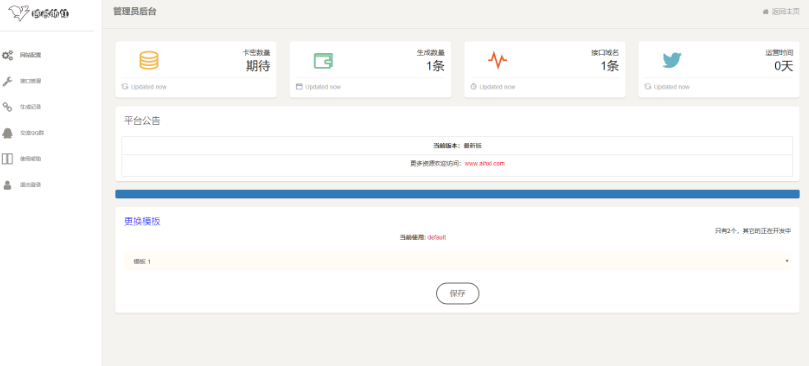Viewport: 809px width, 366px height.
Task: Click the 期待 value in the 卡密数量 card
Action: [258, 66]
